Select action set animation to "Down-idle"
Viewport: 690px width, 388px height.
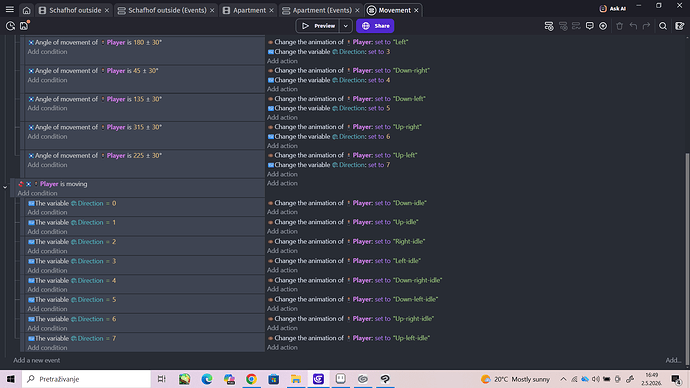pyautogui.click(x=347, y=203)
